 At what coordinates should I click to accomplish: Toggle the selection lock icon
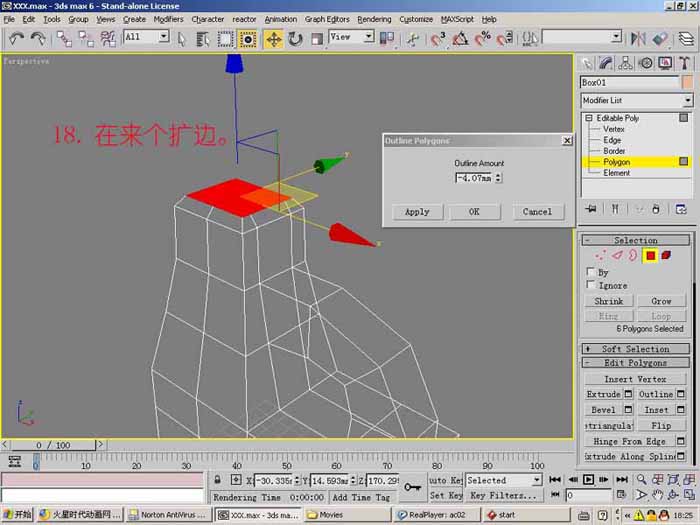click(217, 480)
